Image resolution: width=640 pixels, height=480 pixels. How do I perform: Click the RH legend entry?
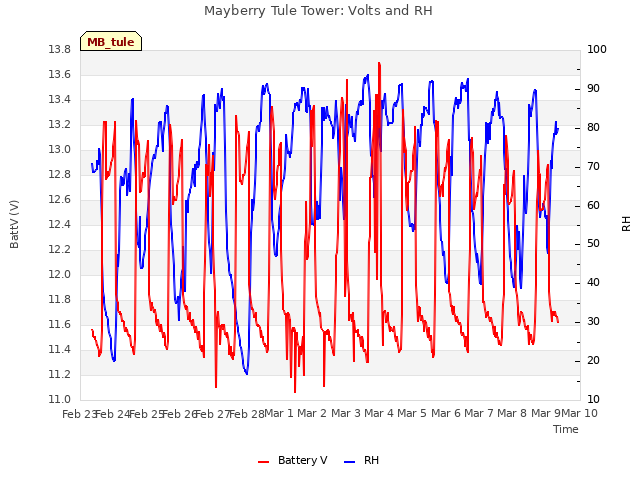(x=362, y=460)
